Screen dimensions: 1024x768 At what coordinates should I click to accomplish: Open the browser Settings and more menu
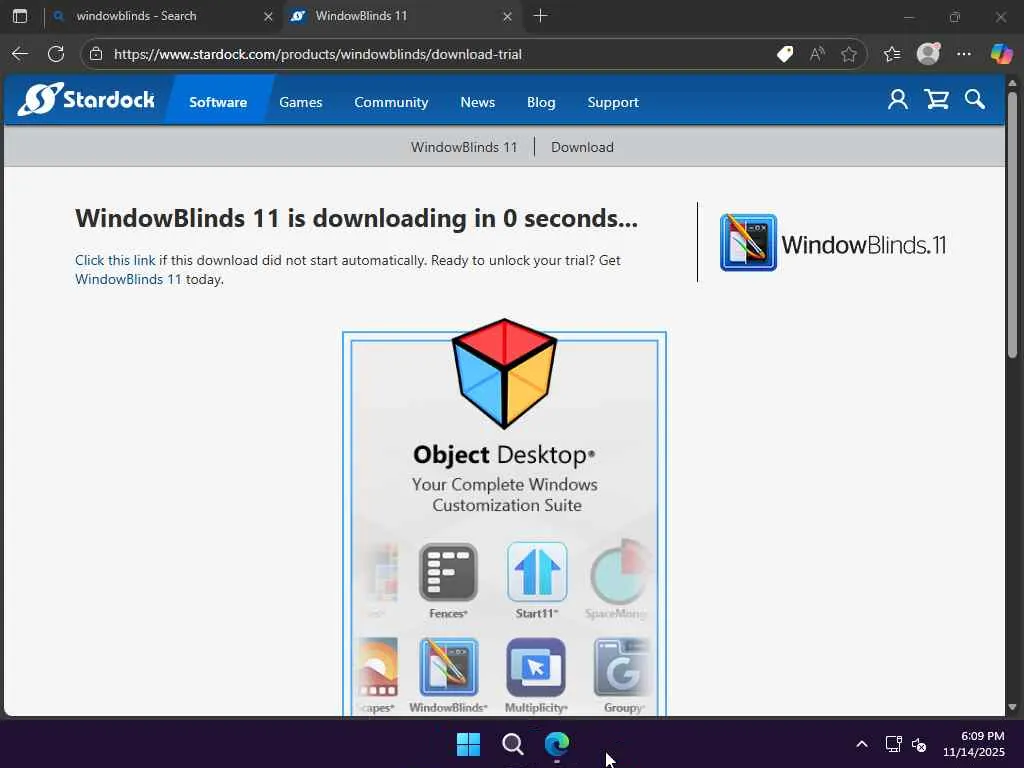[964, 54]
